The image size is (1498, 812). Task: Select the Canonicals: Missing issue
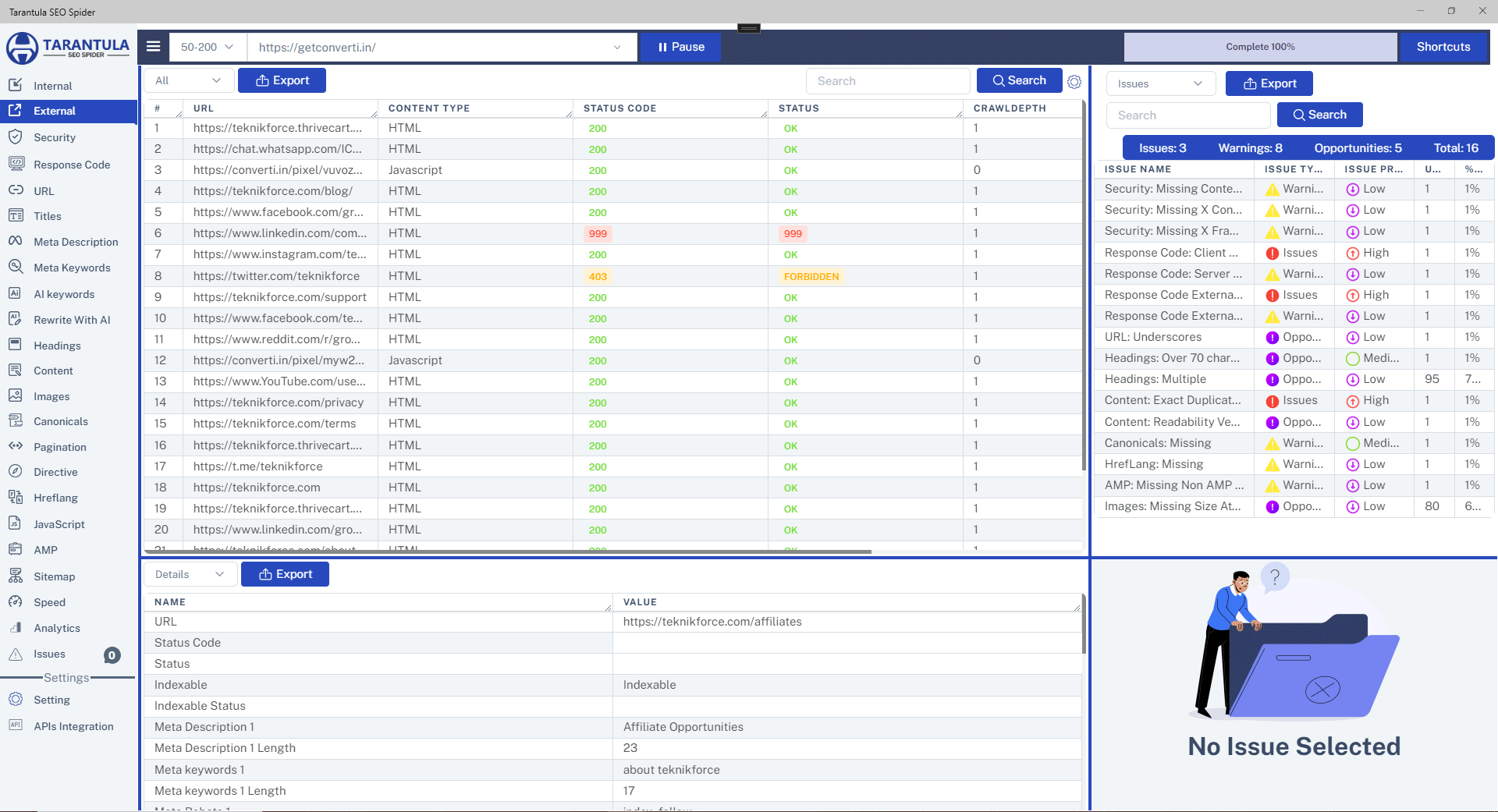pyautogui.click(x=1294, y=443)
